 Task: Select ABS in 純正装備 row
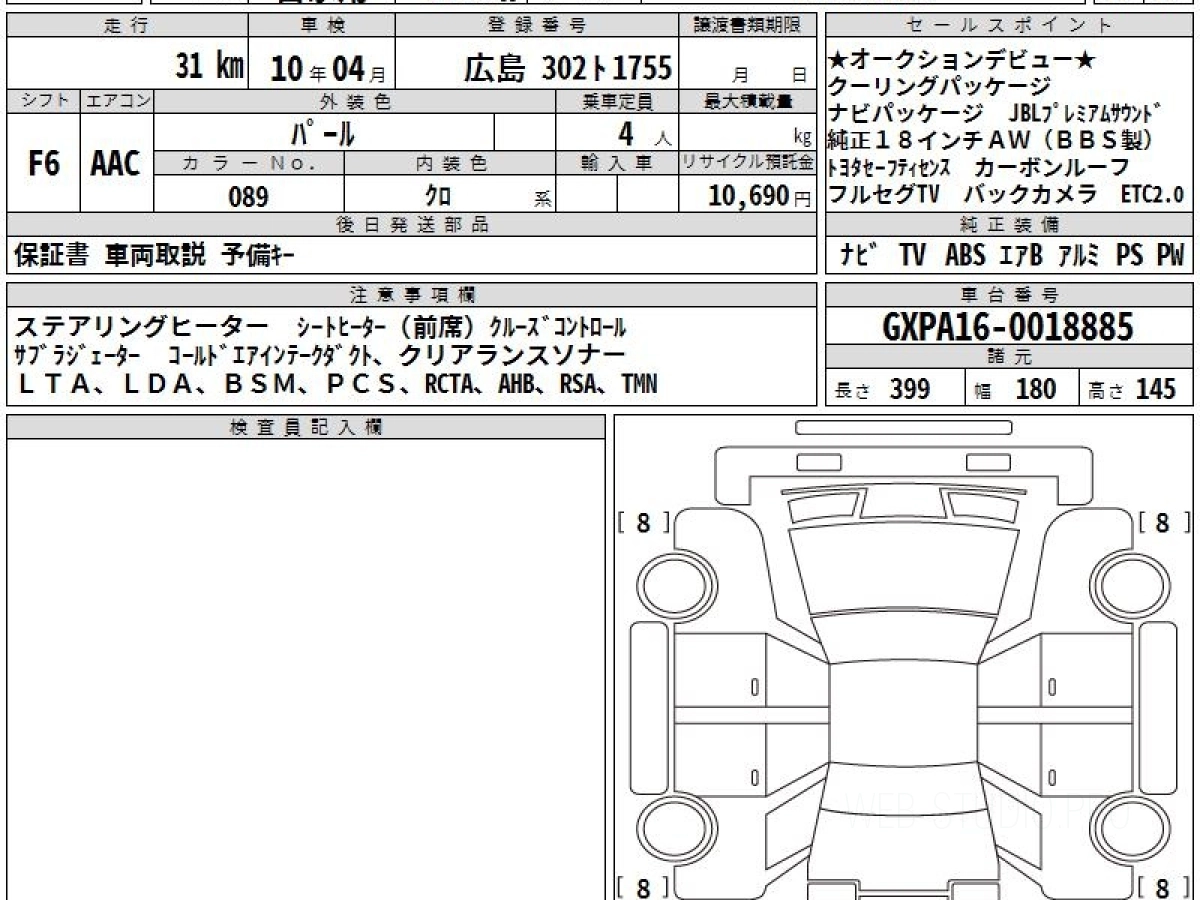point(965,256)
